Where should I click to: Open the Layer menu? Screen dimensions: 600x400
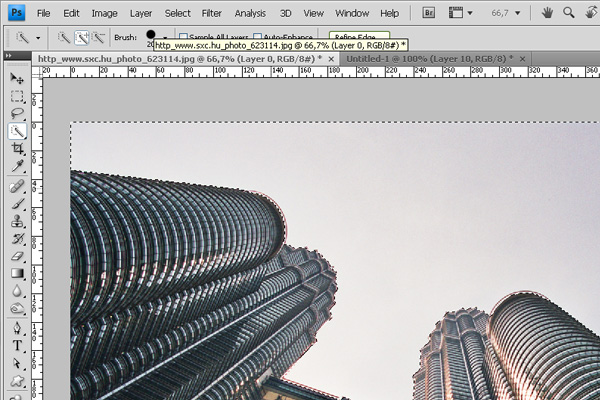(141, 13)
